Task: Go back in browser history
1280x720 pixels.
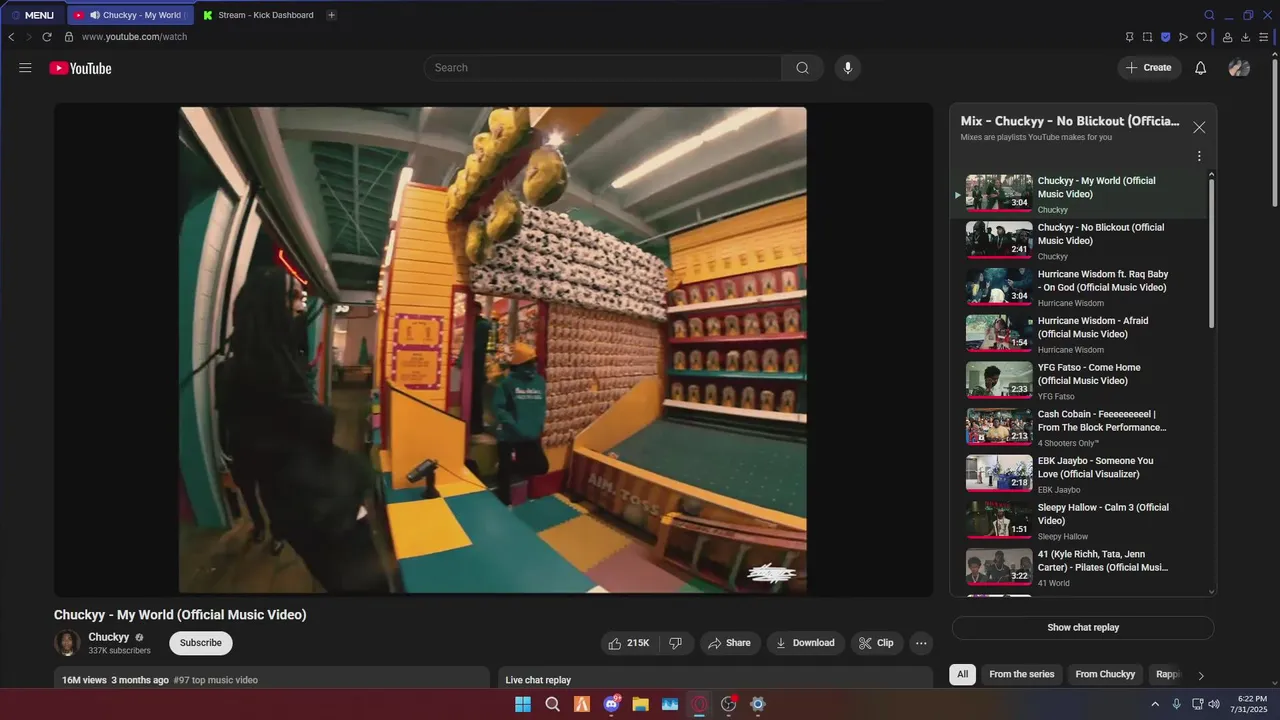Action: tap(11, 37)
